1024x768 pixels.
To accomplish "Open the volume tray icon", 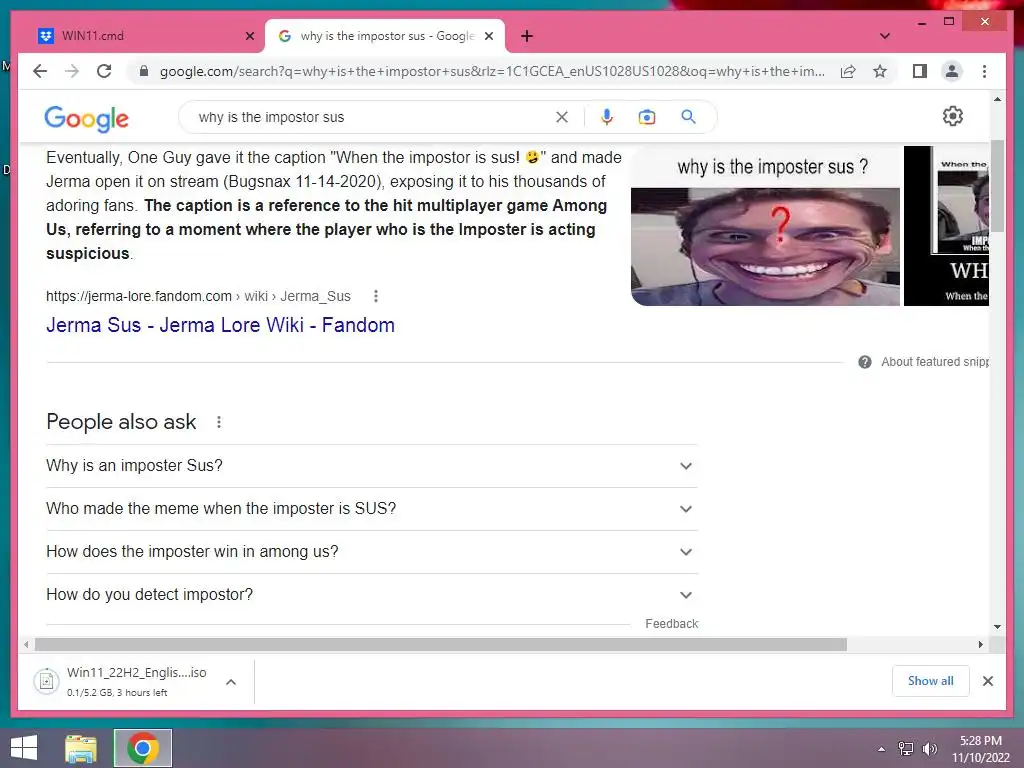I will tap(929, 749).
